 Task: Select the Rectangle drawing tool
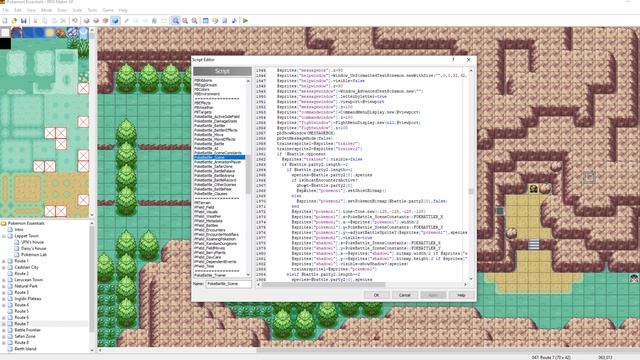(x=136, y=21)
